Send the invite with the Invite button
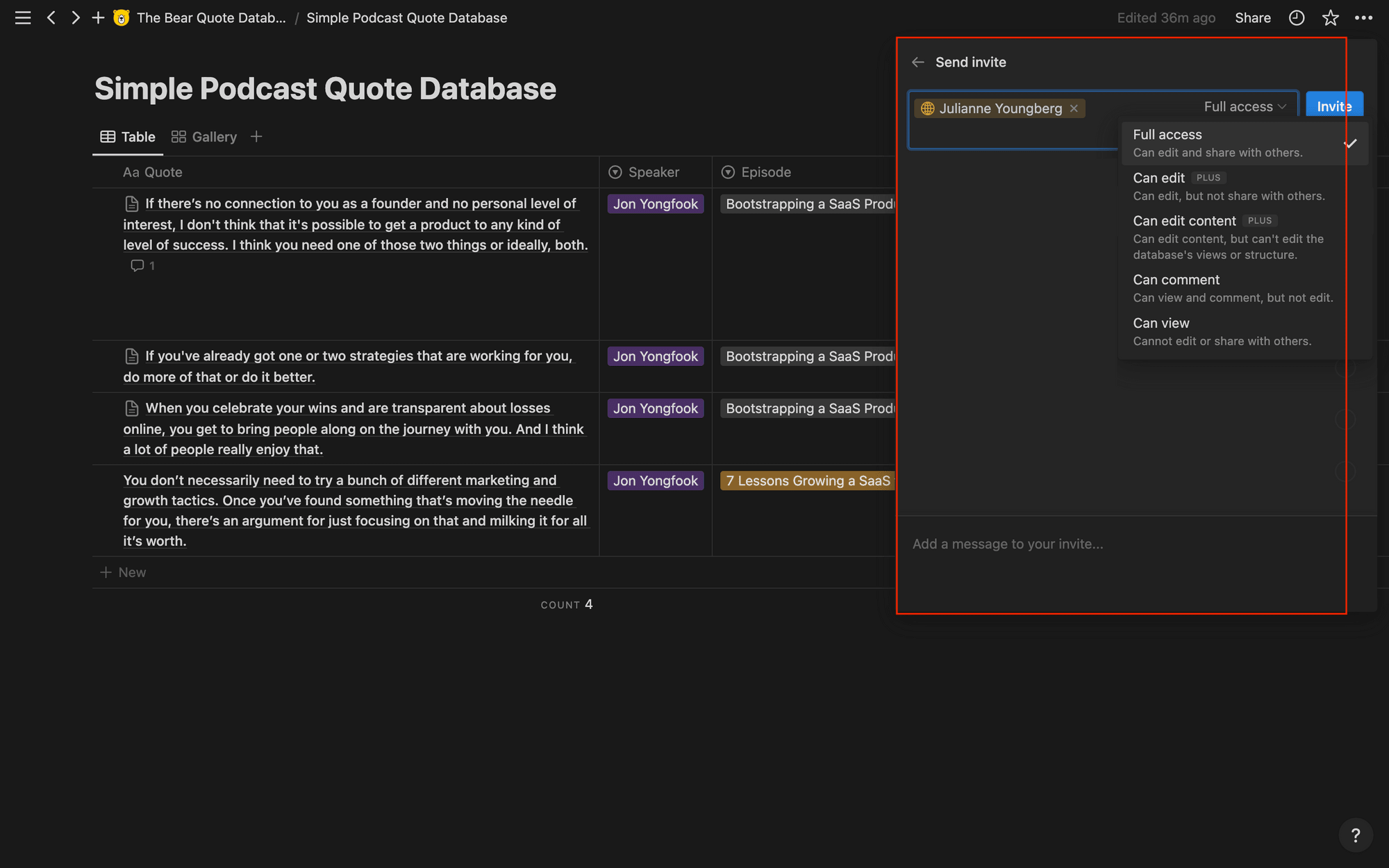The width and height of the screenshot is (1389, 868). click(x=1333, y=105)
